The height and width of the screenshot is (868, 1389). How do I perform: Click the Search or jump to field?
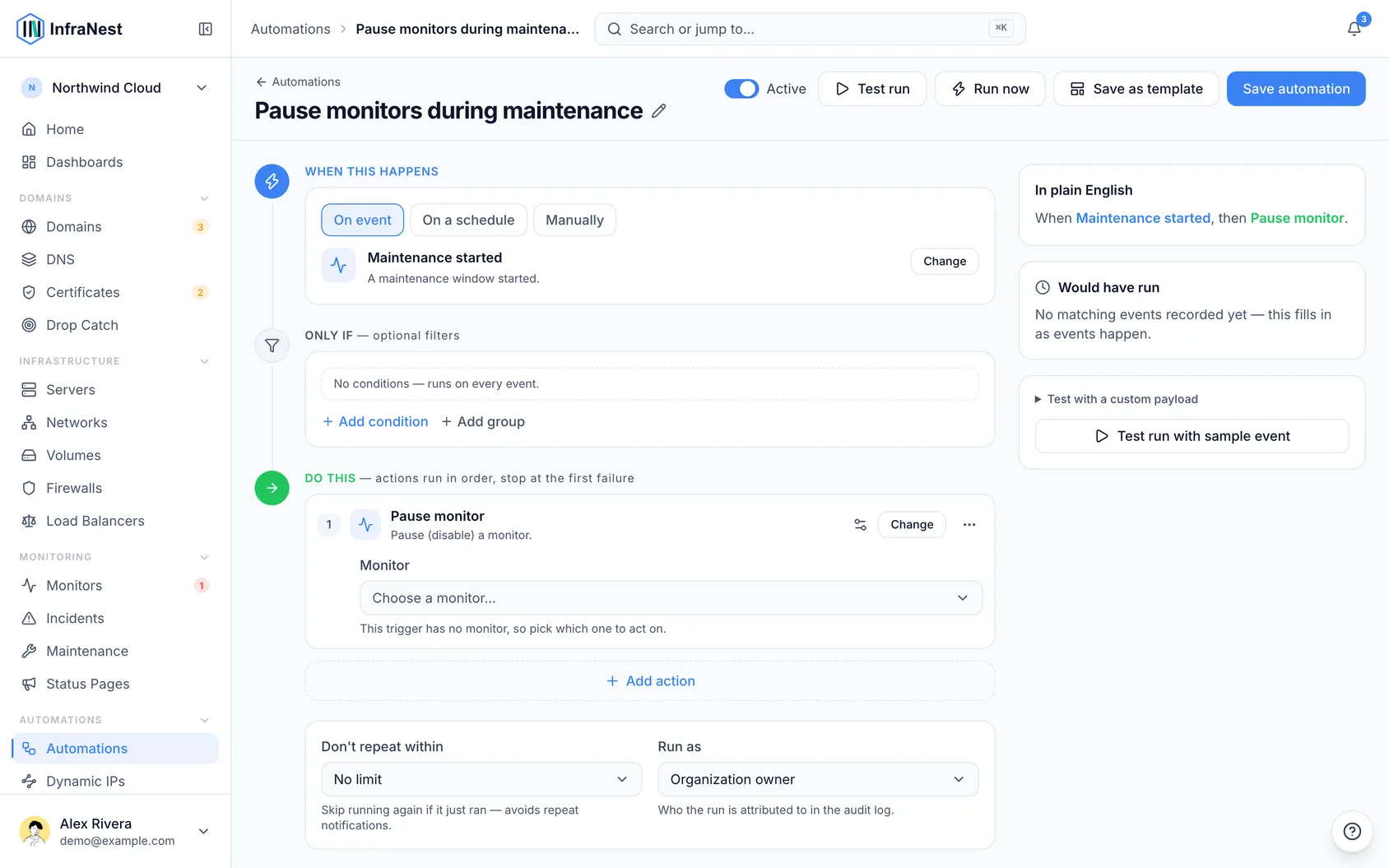tap(810, 29)
